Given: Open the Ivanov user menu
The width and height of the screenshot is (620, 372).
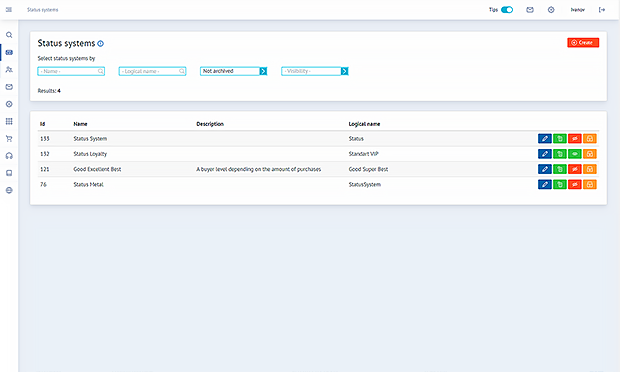Looking at the screenshot, I should [x=577, y=10].
